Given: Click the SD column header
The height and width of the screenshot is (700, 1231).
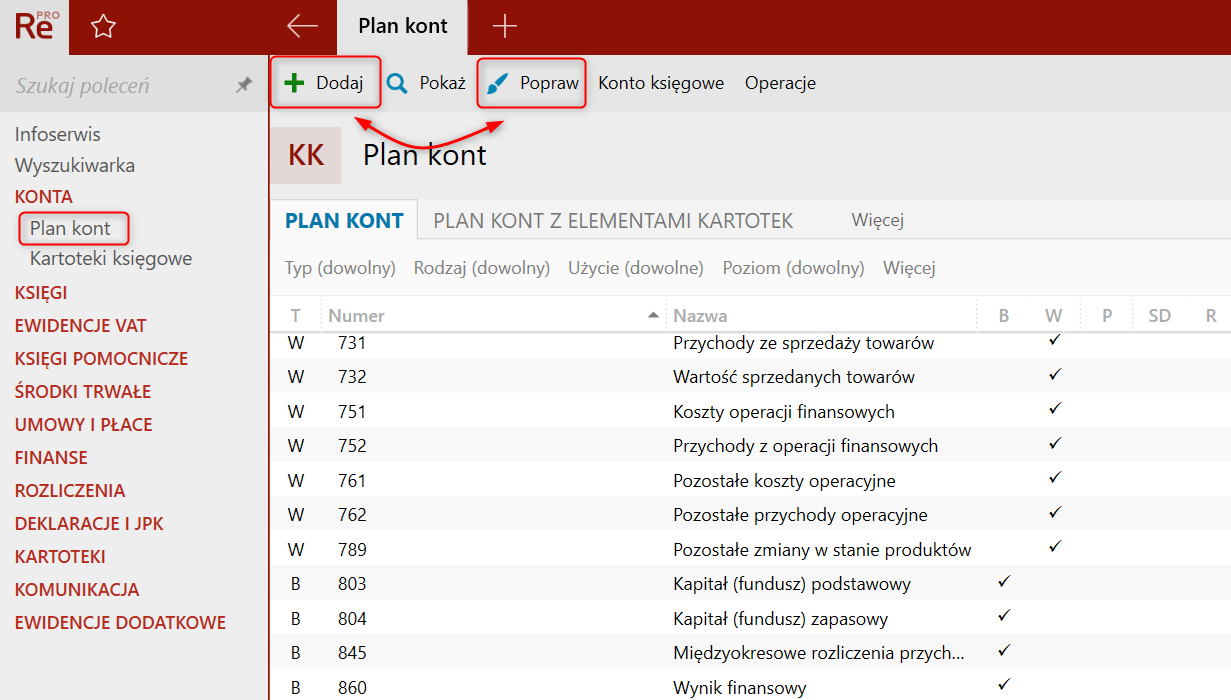Looking at the screenshot, I should pos(1159,315).
